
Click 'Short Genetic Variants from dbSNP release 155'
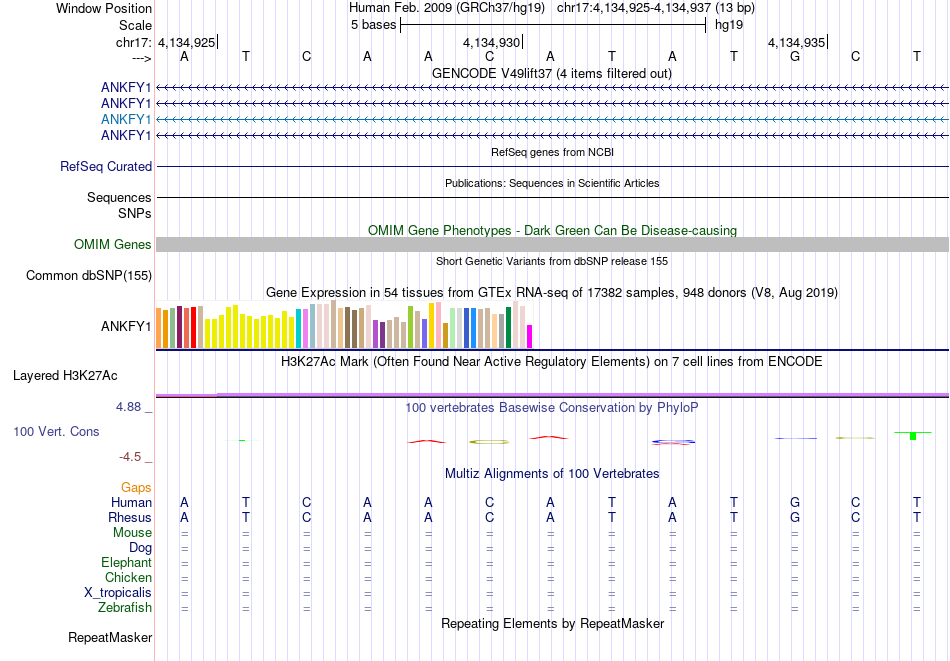tap(552, 261)
